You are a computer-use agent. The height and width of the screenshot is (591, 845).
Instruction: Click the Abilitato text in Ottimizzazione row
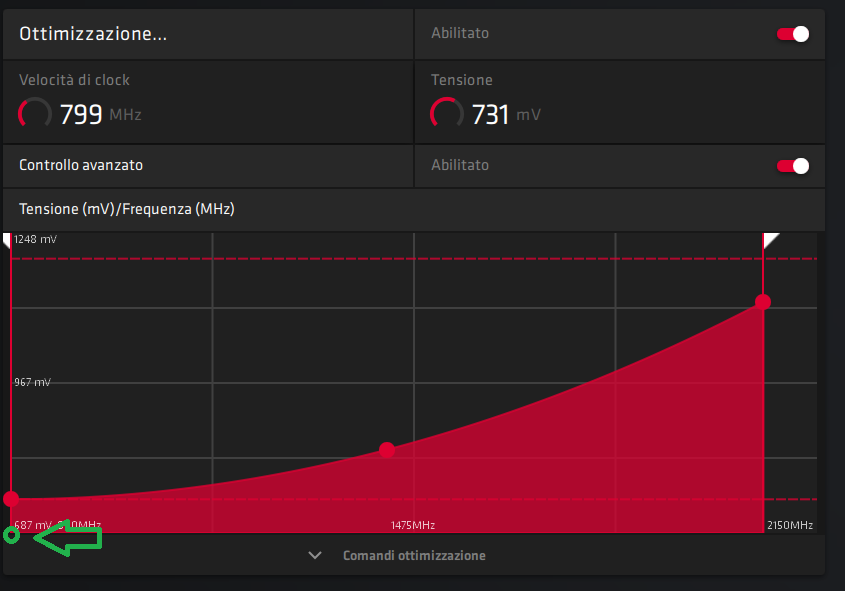(460, 33)
